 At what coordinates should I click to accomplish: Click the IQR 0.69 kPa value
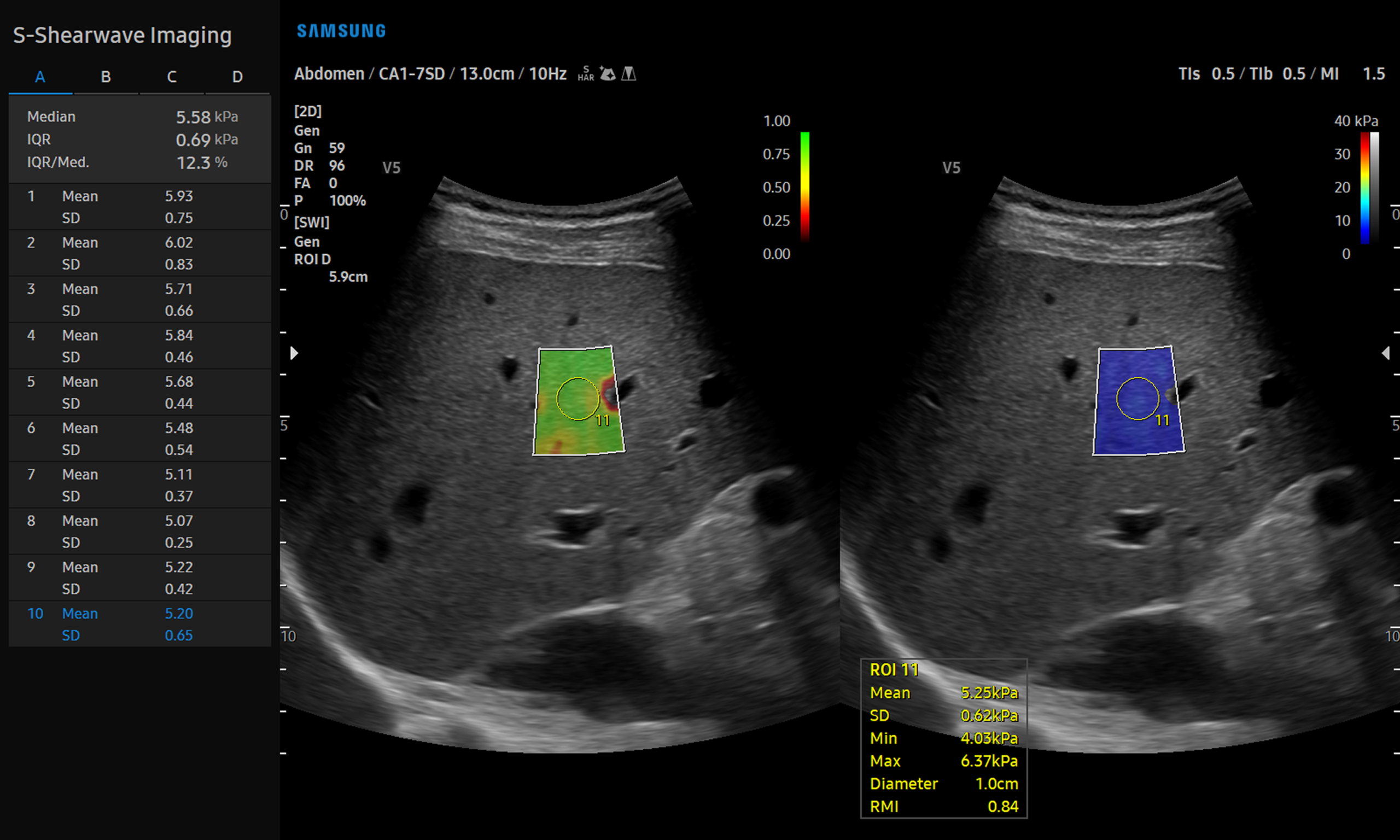pos(207,140)
